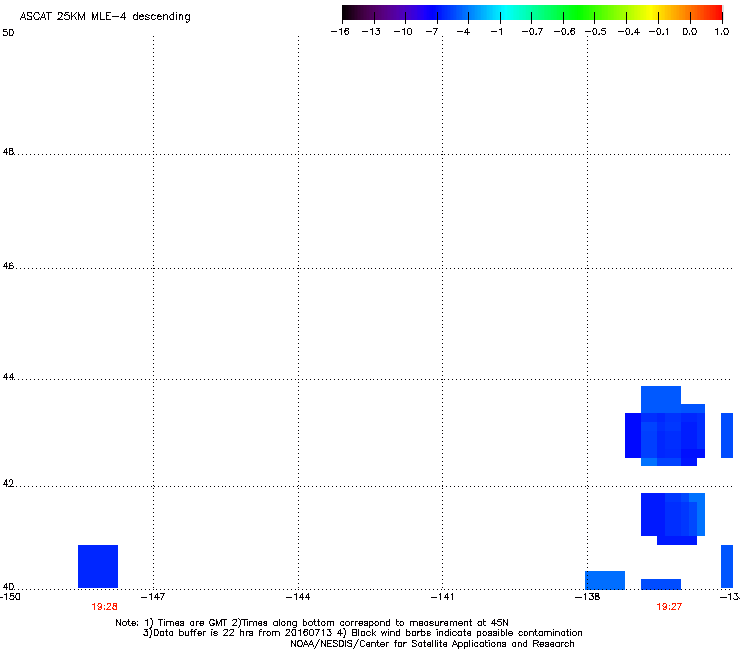Click the -13 color scale label
The width and height of the screenshot is (740, 650).
coord(371,32)
